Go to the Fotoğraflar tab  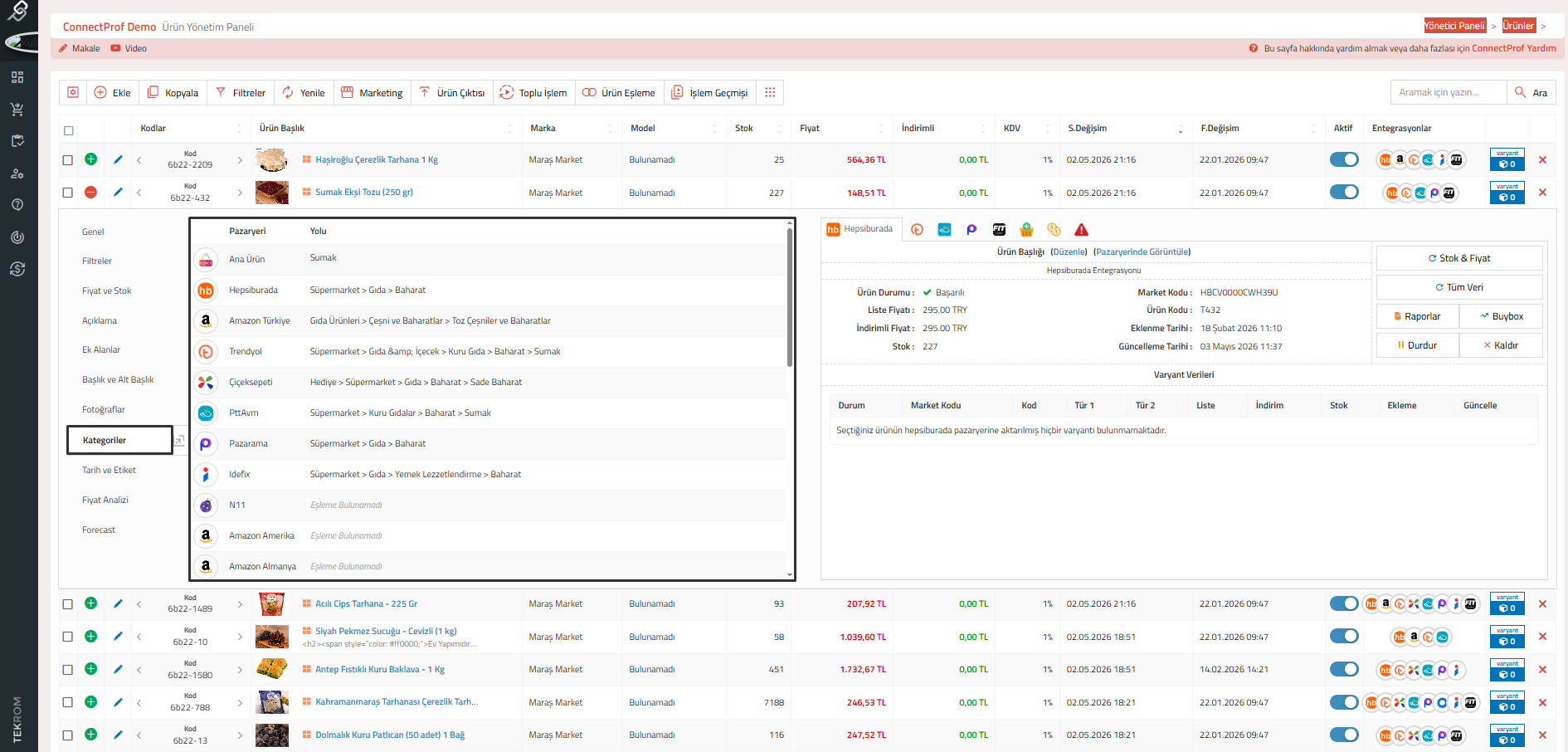click(x=103, y=409)
